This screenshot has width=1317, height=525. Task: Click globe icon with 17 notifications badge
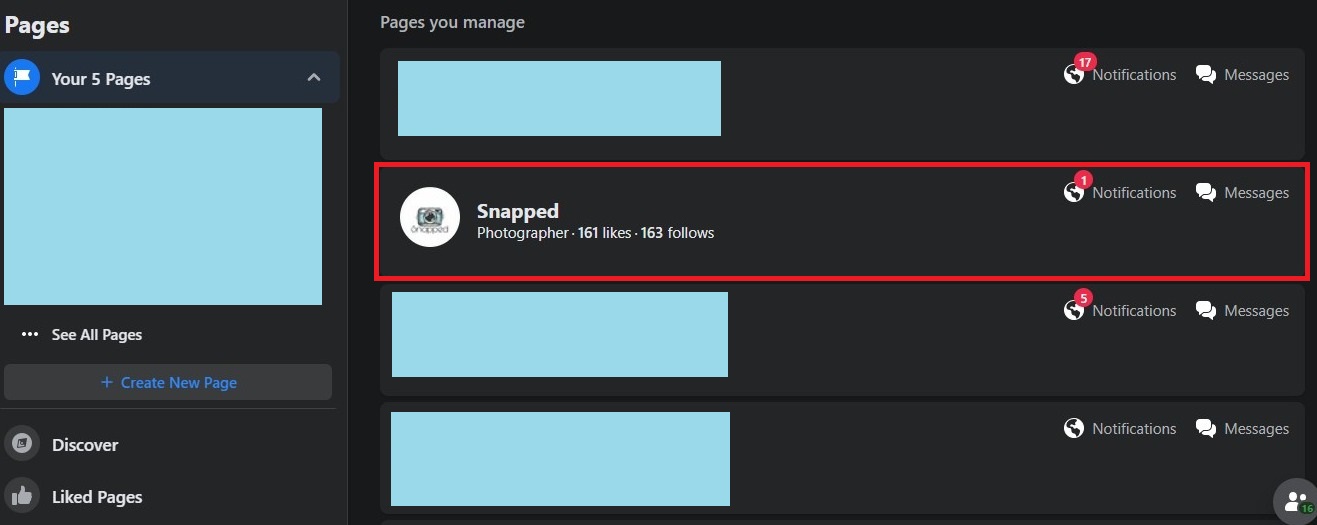(1074, 75)
